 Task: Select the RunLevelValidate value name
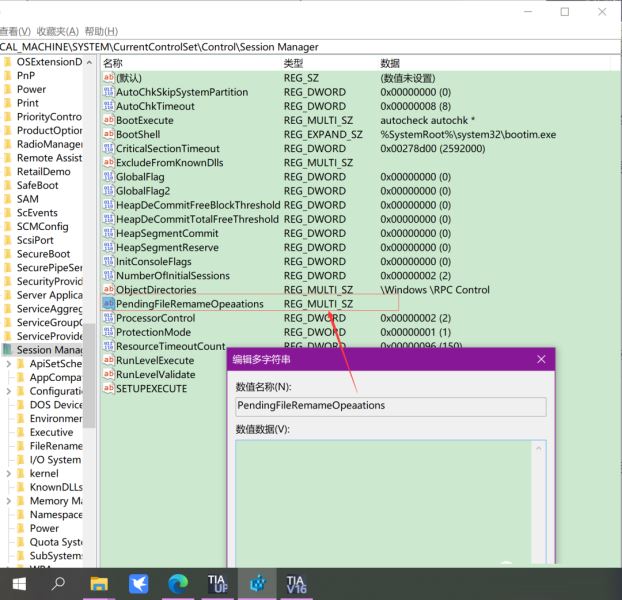tap(156, 374)
